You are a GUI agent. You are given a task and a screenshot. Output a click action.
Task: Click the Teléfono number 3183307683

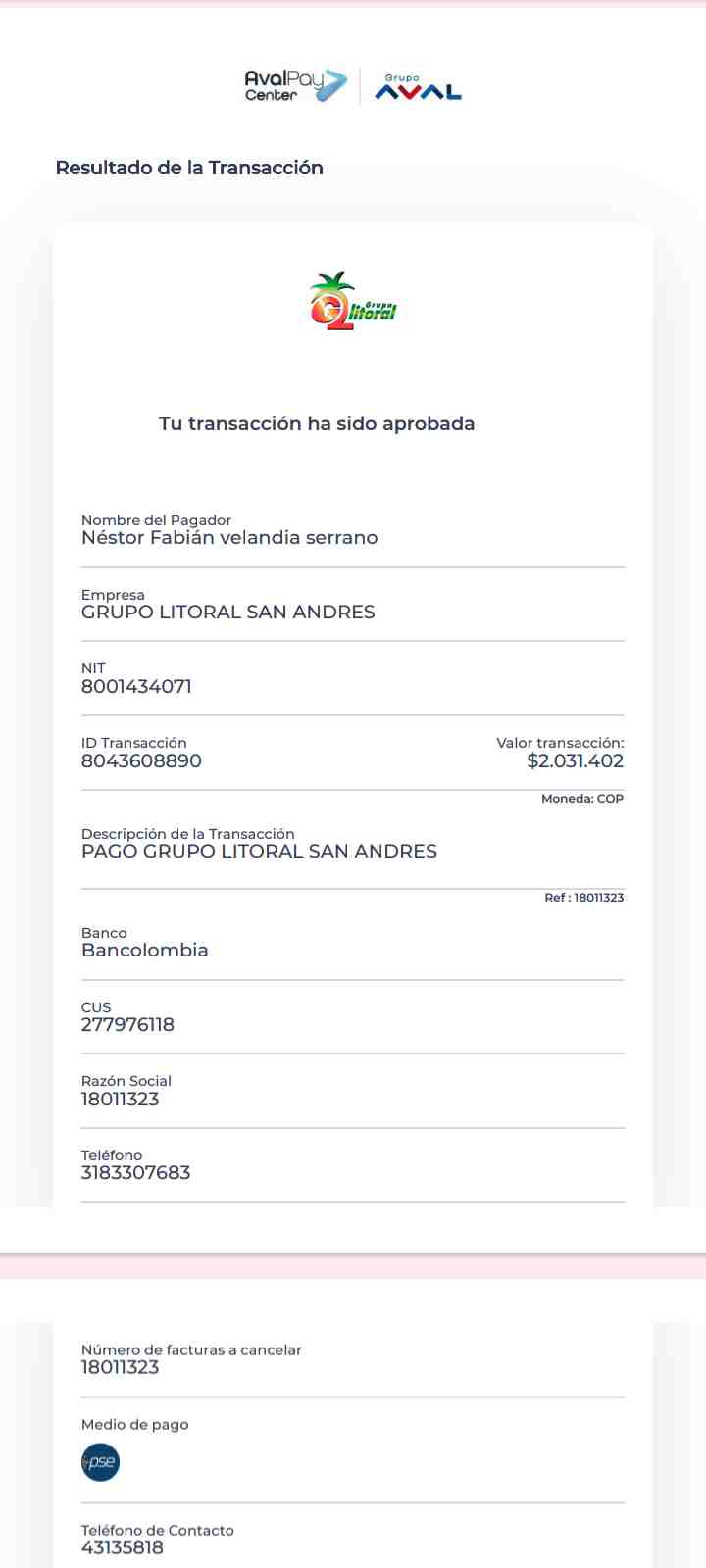click(x=135, y=1172)
